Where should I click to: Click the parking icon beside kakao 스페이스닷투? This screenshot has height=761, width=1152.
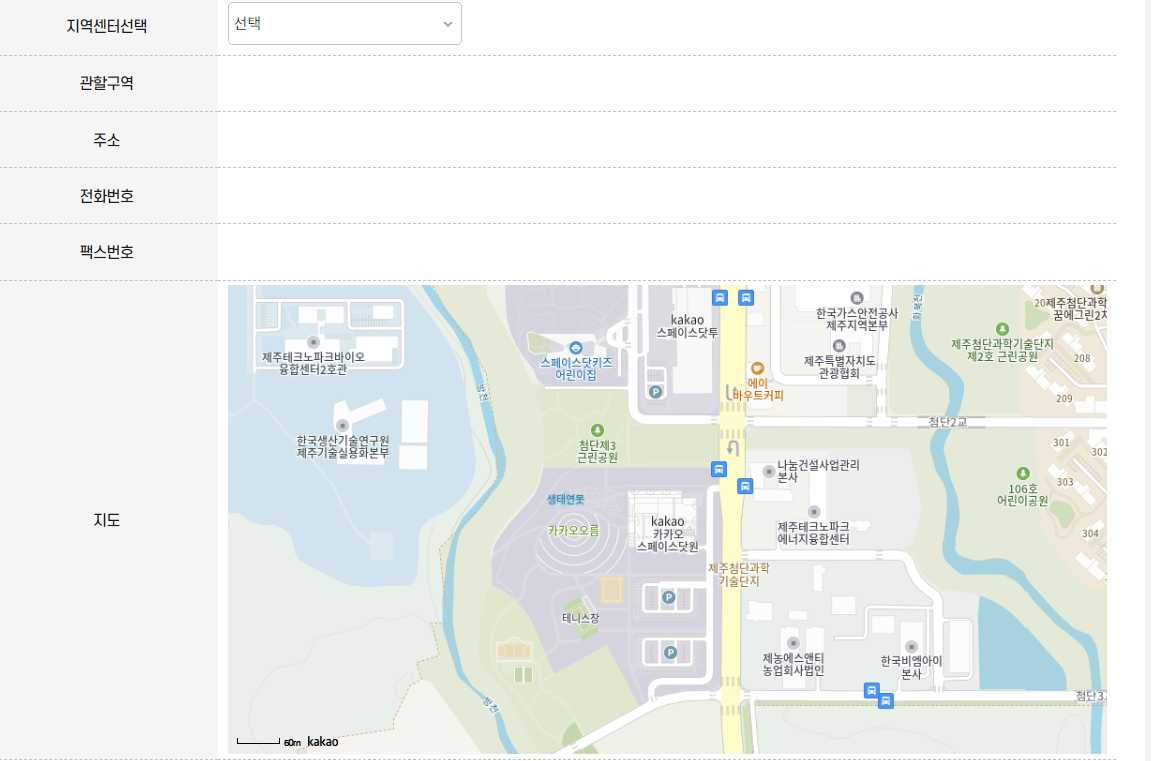click(655, 391)
